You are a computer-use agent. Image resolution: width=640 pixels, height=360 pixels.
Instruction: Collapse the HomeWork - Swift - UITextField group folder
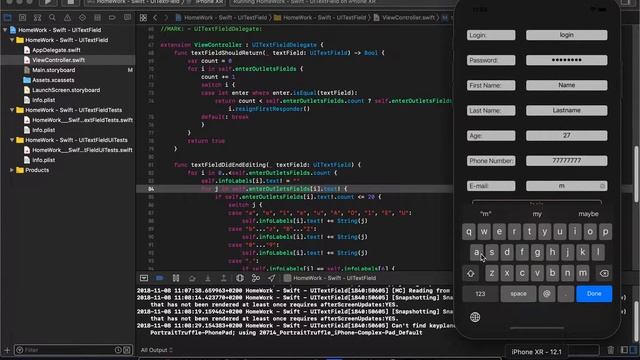pyautogui.click(x=12, y=40)
